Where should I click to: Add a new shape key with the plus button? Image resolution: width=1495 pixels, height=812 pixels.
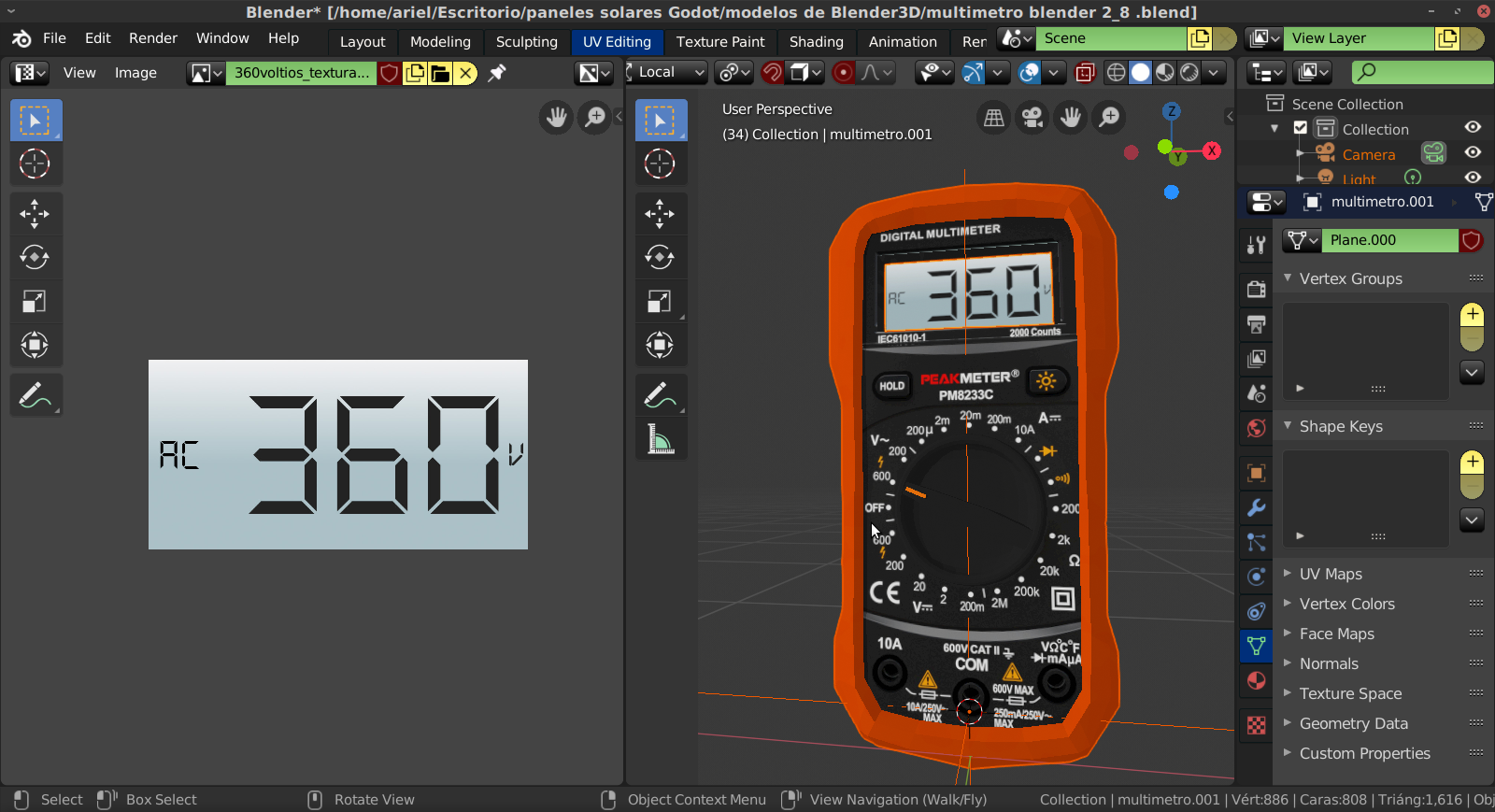(x=1473, y=462)
